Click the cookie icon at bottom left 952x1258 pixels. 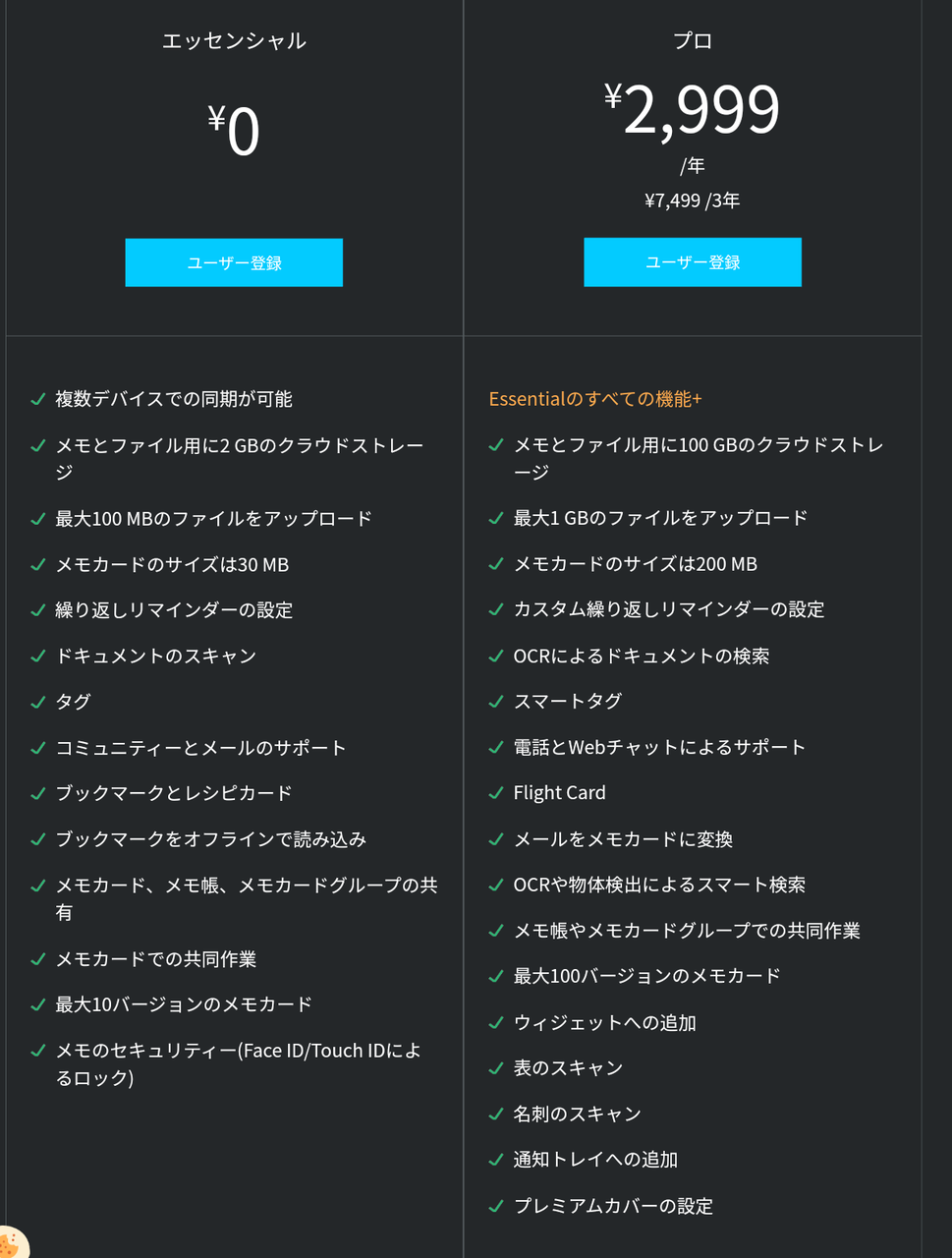[x=10, y=1244]
